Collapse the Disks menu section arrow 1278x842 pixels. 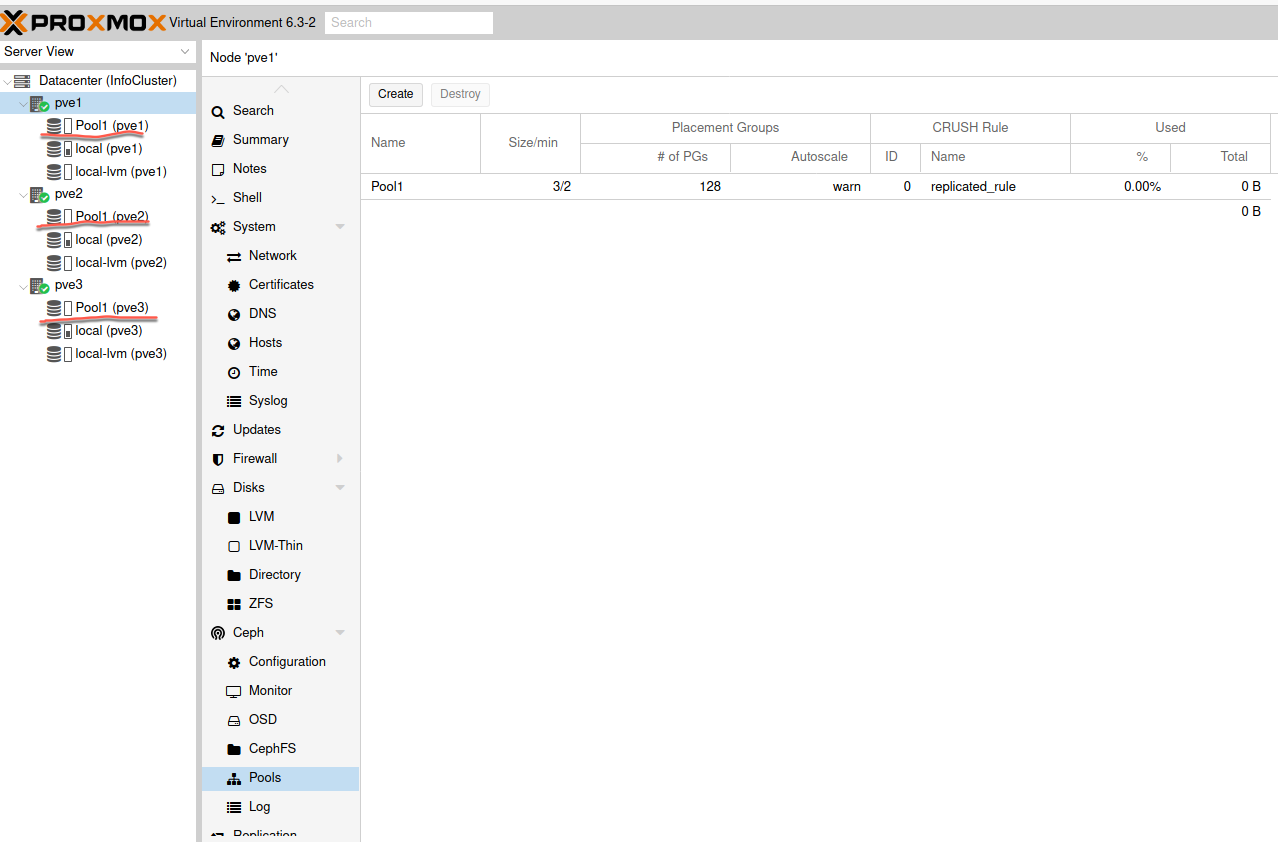tap(340, 488)
